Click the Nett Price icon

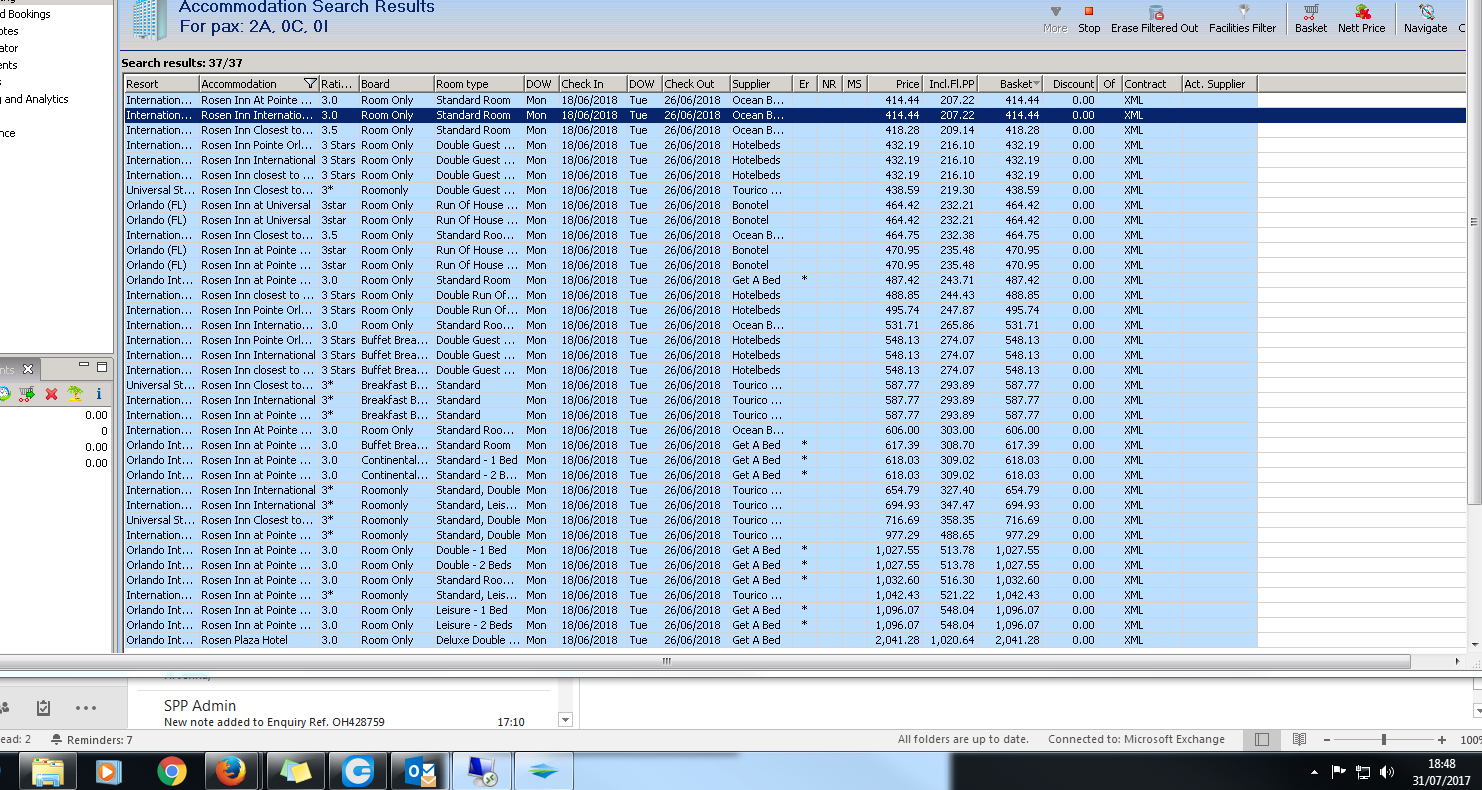click(1362, 12)
